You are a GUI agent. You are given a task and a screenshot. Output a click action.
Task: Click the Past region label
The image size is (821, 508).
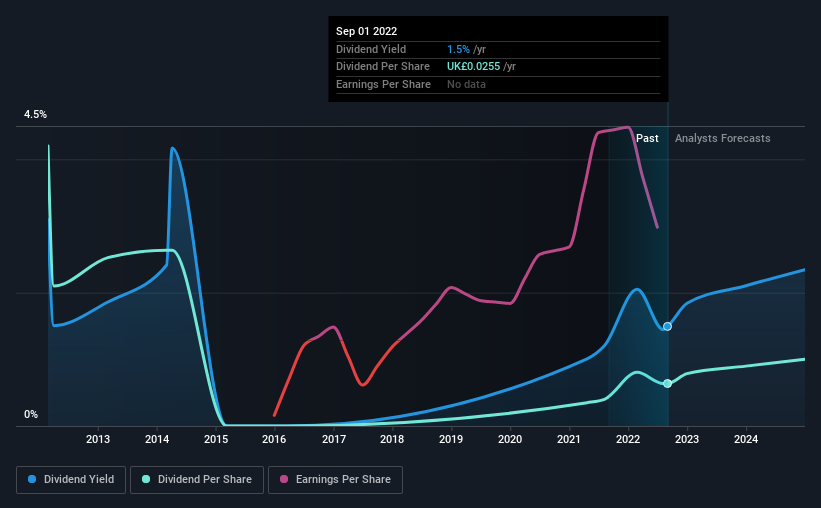pos(647,138)
